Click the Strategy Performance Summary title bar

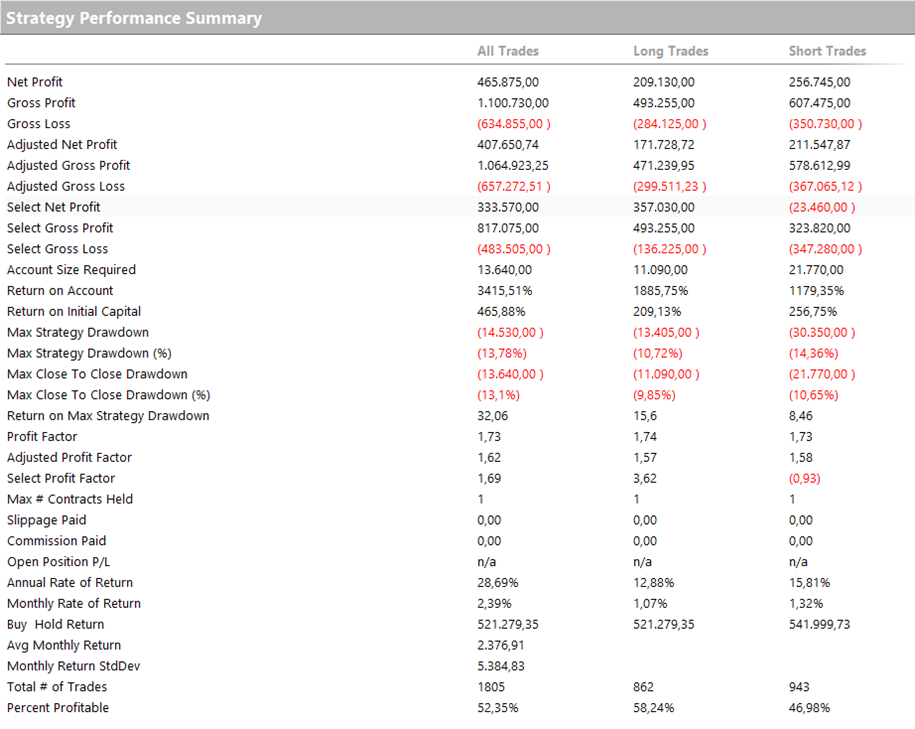click(x=134, y=18)
